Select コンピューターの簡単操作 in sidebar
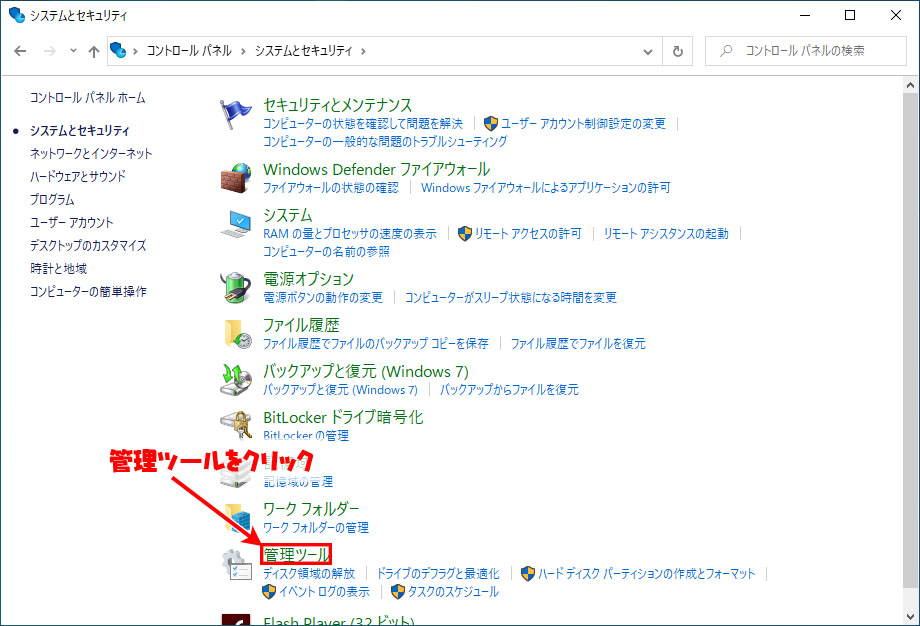The image size is (920, 626). click(x=88, y=291)
